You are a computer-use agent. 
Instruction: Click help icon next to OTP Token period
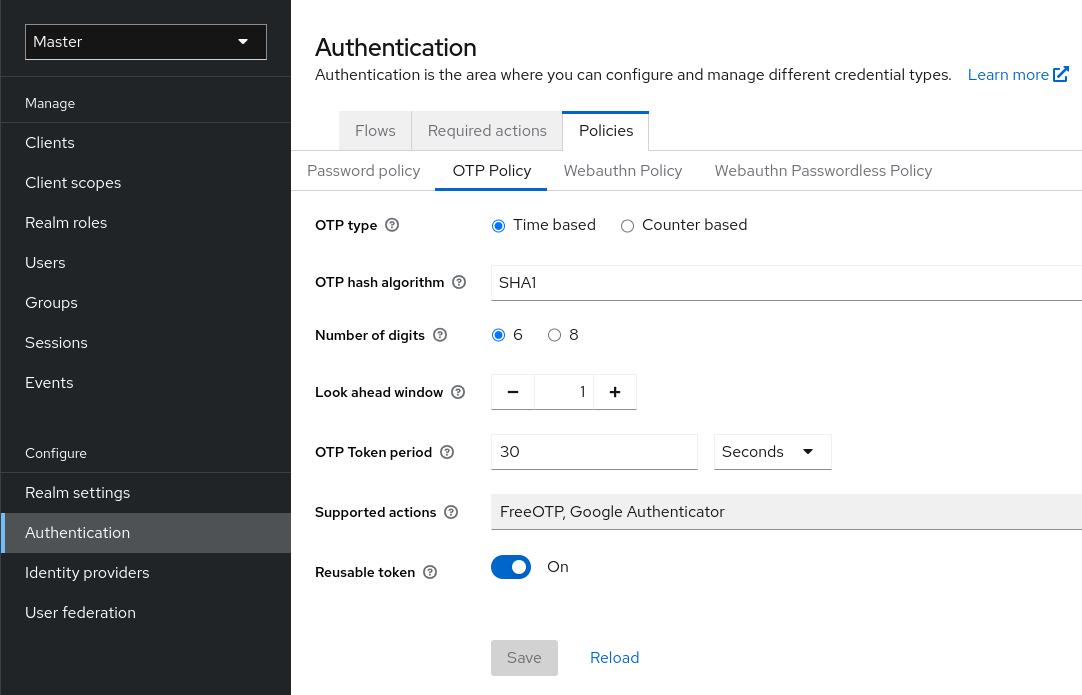coord(447,452)
